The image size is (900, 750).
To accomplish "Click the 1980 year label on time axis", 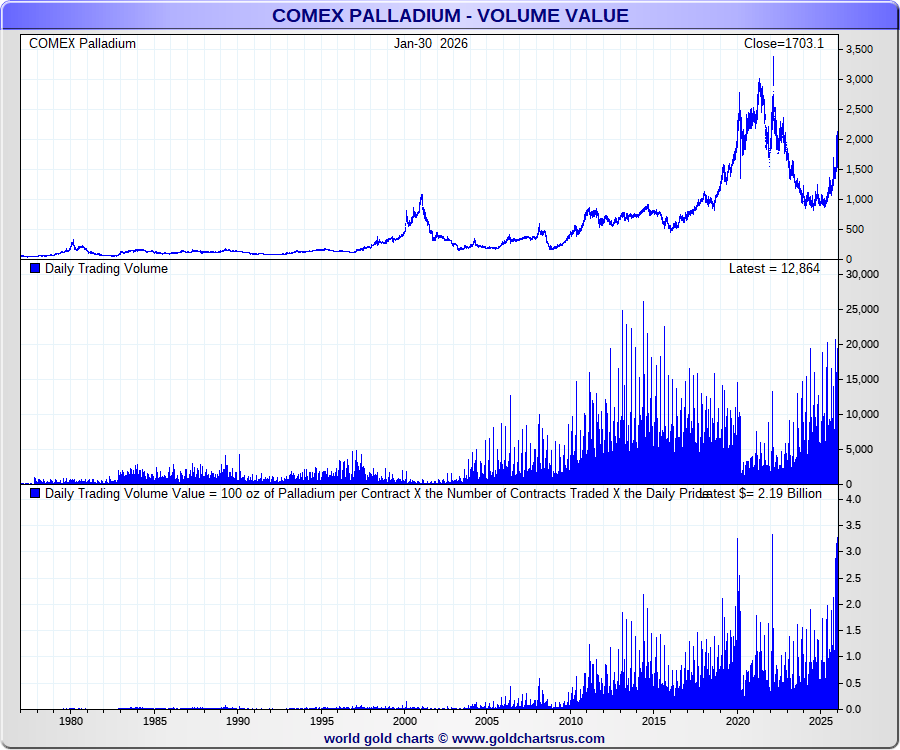I will [x=71, y=721].
